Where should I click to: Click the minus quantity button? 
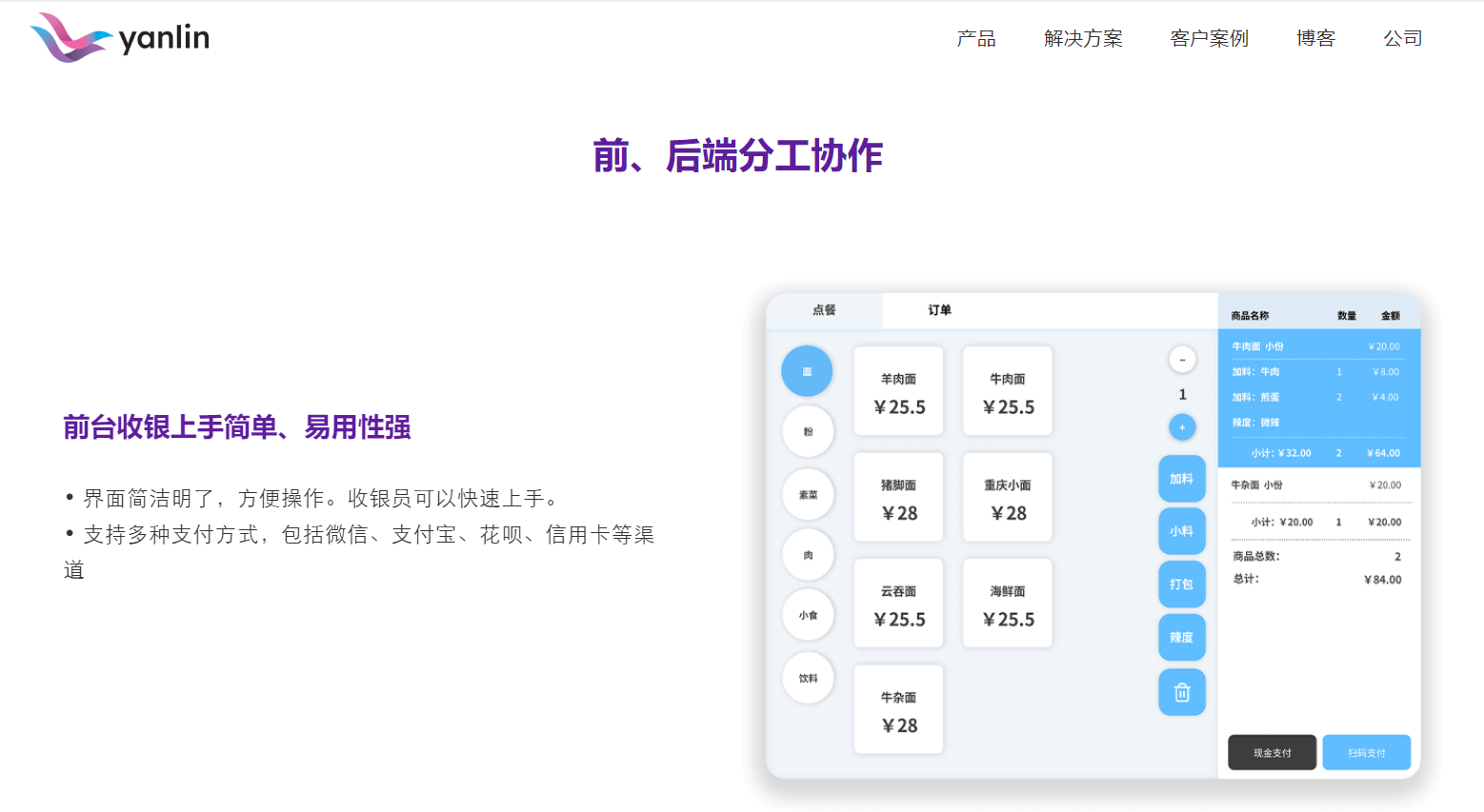(x=1182, y=360)
